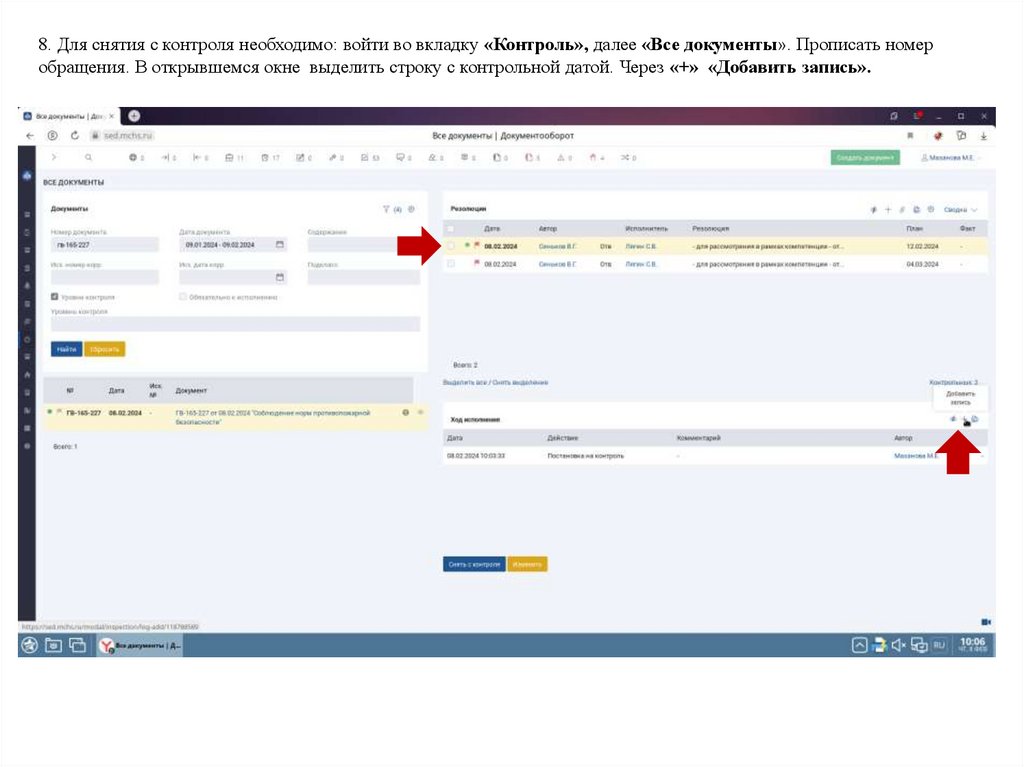Image resolution: width=1024 pixels, height=767 pixels.
Task: Uncheck the Уровни контроля checkbox
Action: [54, 296]
